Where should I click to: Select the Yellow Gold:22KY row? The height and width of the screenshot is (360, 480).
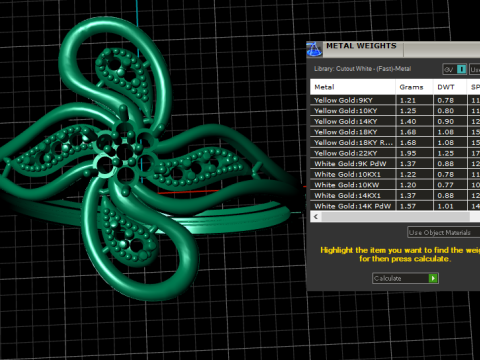[395, 153]
